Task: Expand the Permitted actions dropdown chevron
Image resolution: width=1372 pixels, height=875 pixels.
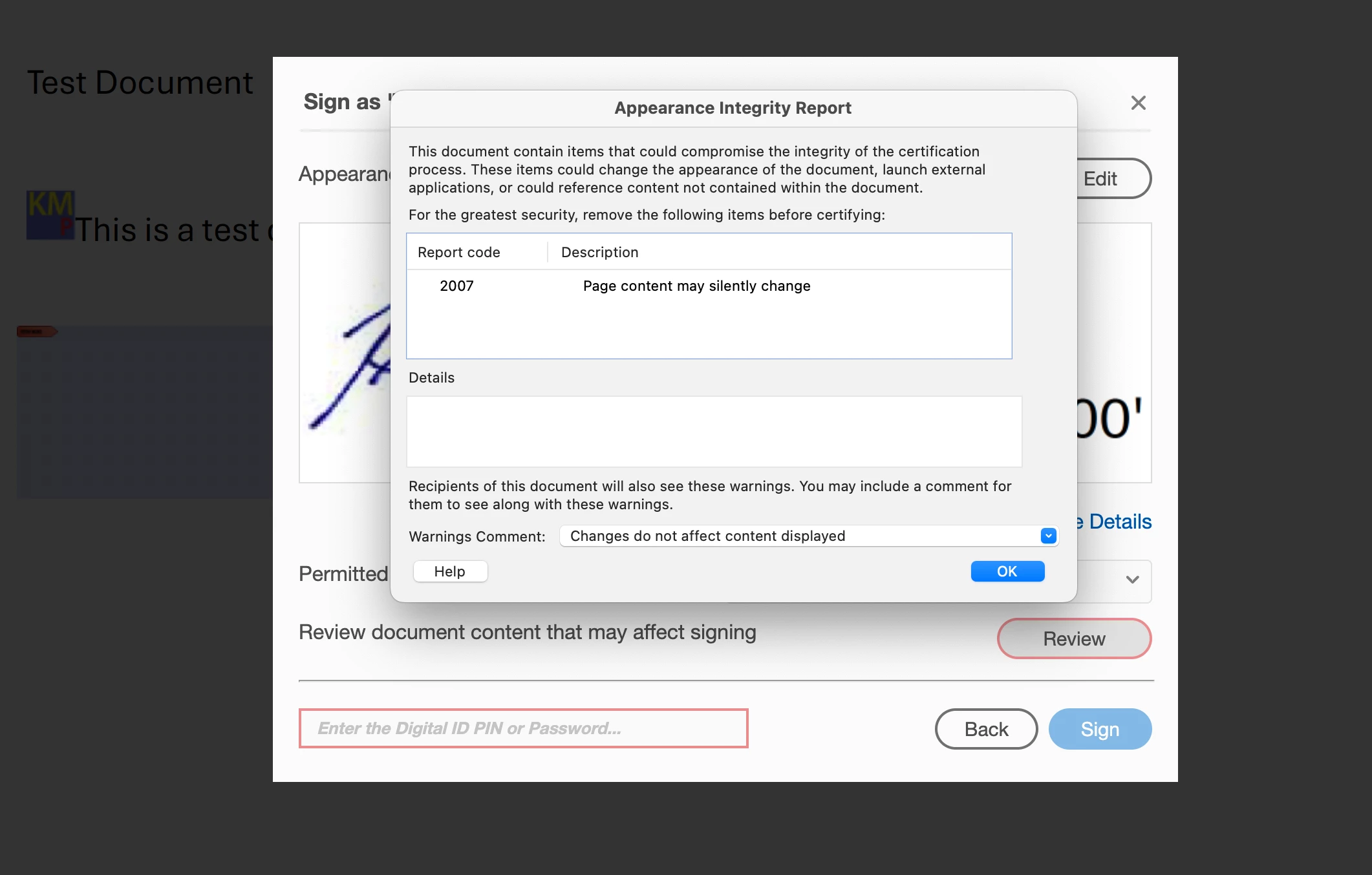Action: 1131,580
